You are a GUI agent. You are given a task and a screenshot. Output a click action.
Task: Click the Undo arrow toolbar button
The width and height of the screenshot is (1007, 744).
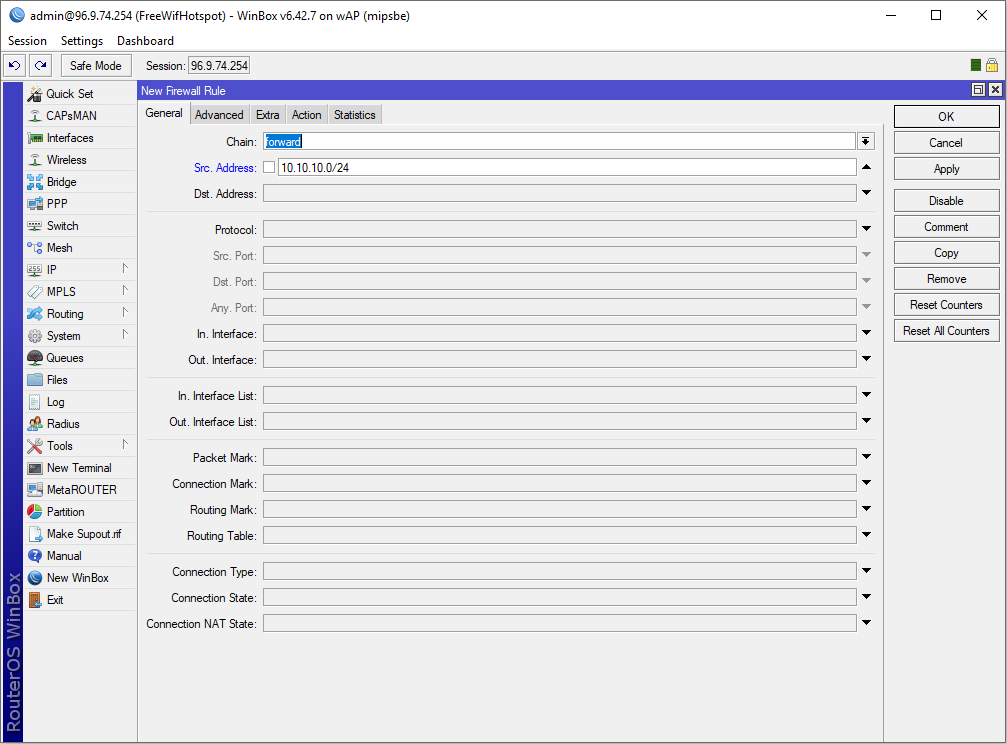point(15,66)
